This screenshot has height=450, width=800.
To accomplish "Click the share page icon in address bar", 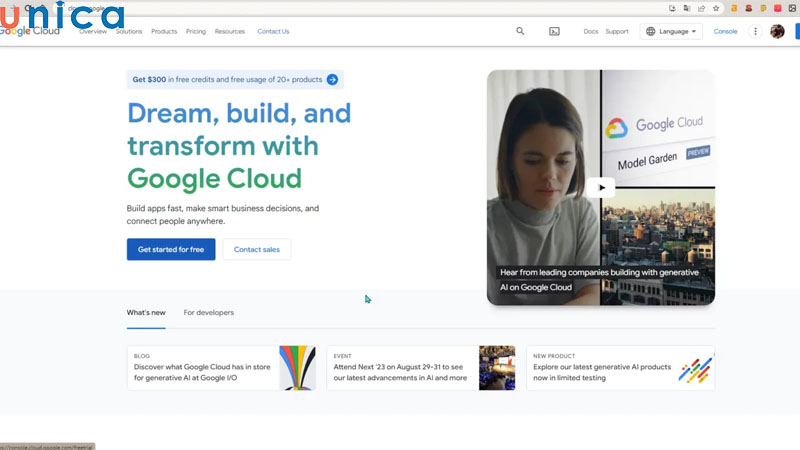I will pyautogui.click(x=702, y=8).
